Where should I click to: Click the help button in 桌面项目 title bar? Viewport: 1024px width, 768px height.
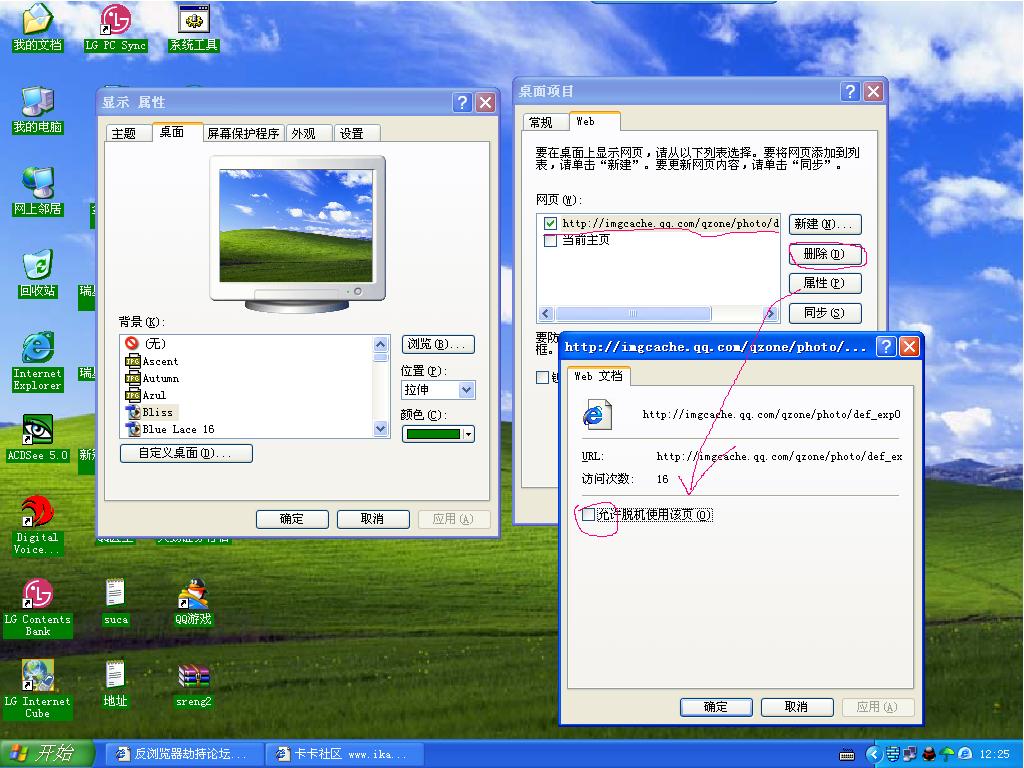tap(850, 91)
